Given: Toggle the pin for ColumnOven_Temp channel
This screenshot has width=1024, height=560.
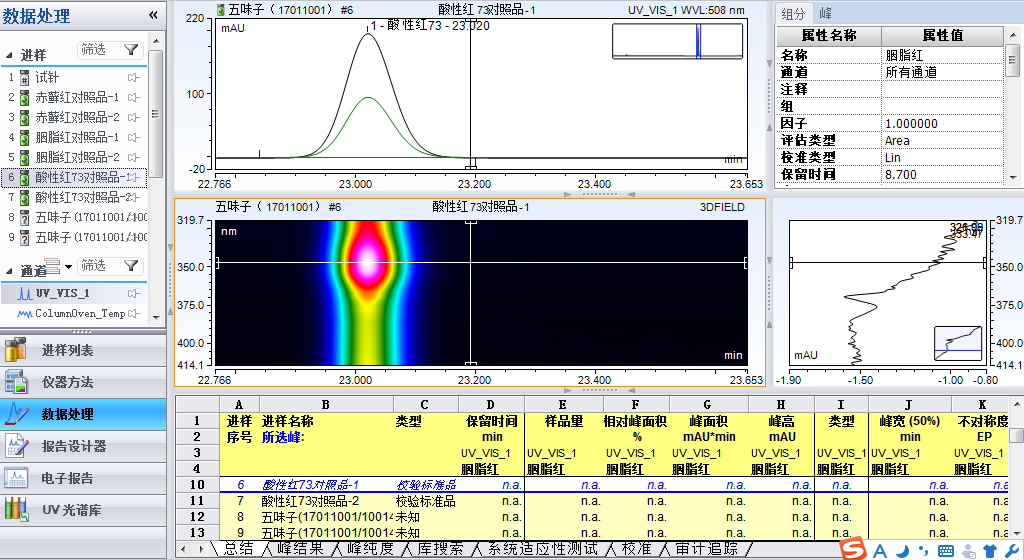Looking at the screenshot, I should tap(134, 314).
